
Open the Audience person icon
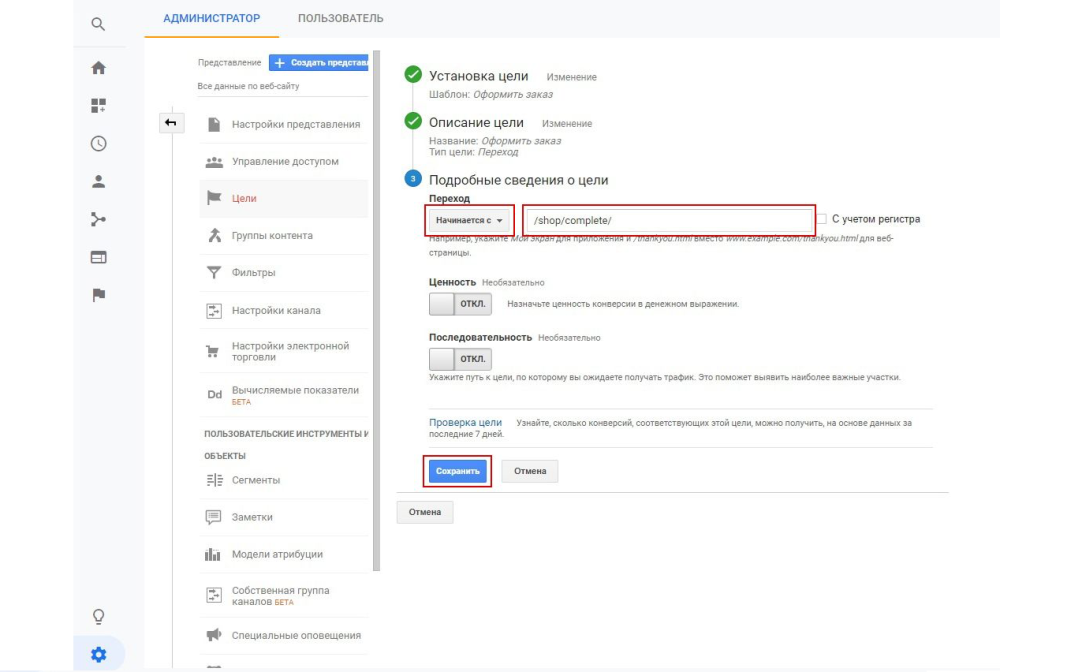[99, 181]
